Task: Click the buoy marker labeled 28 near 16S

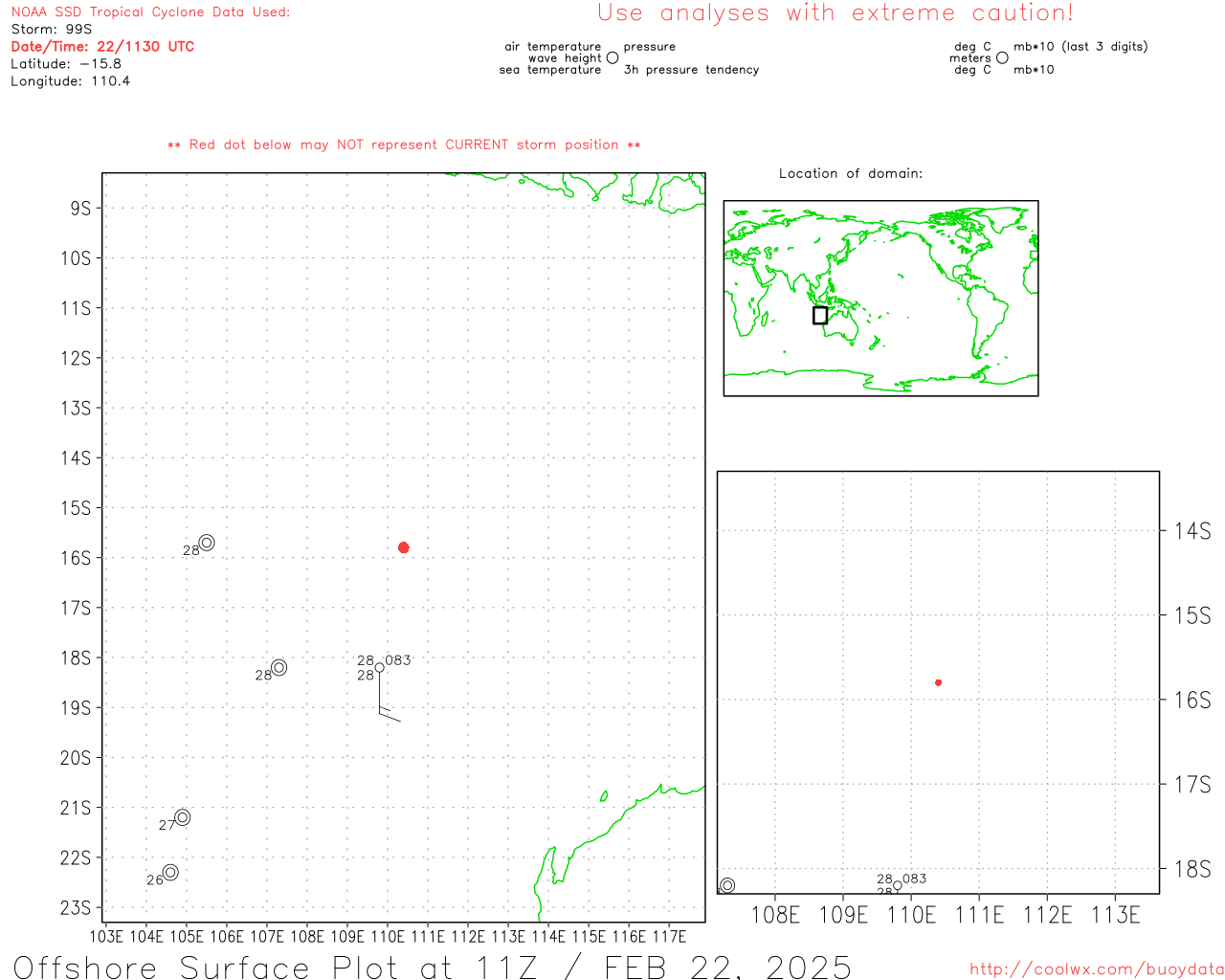Action: coord(207,543)
